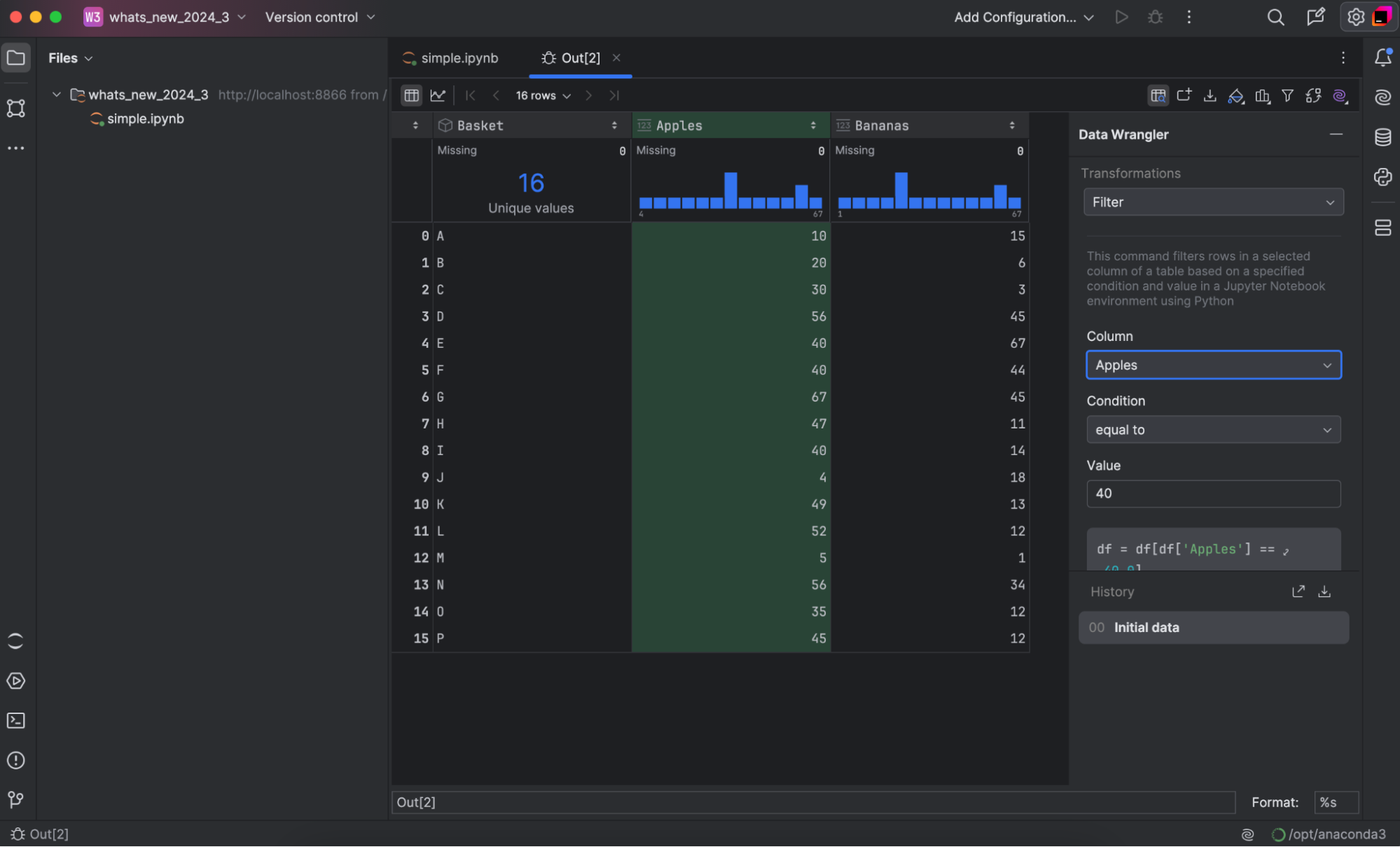Click the column statistics bar-chart icon

1262,96
